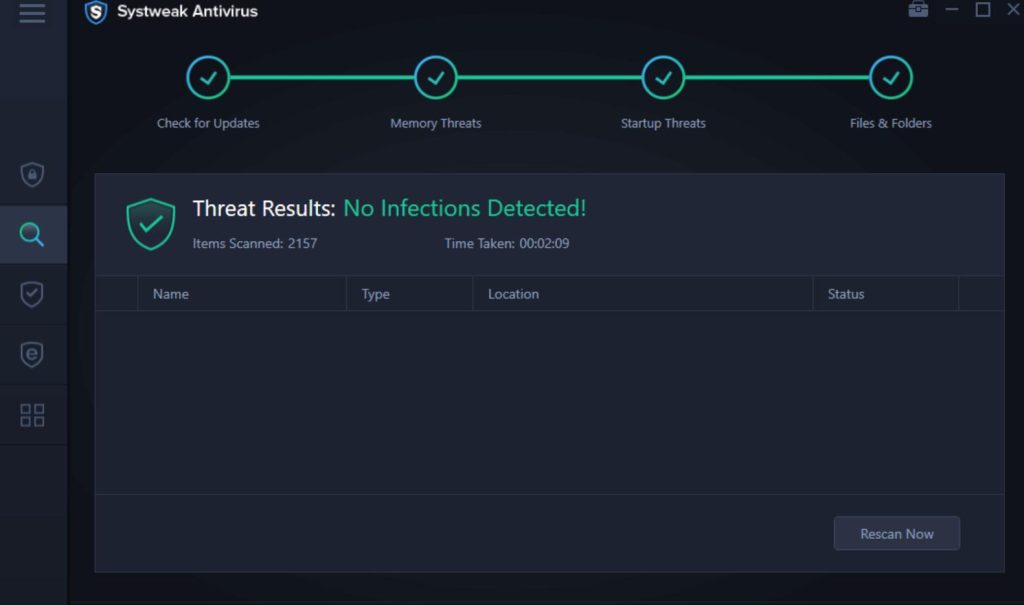Screen dimensions: 1024x605
Task: Click the green shield result icon
Action: pyautogui.click(x=151, y=224)
